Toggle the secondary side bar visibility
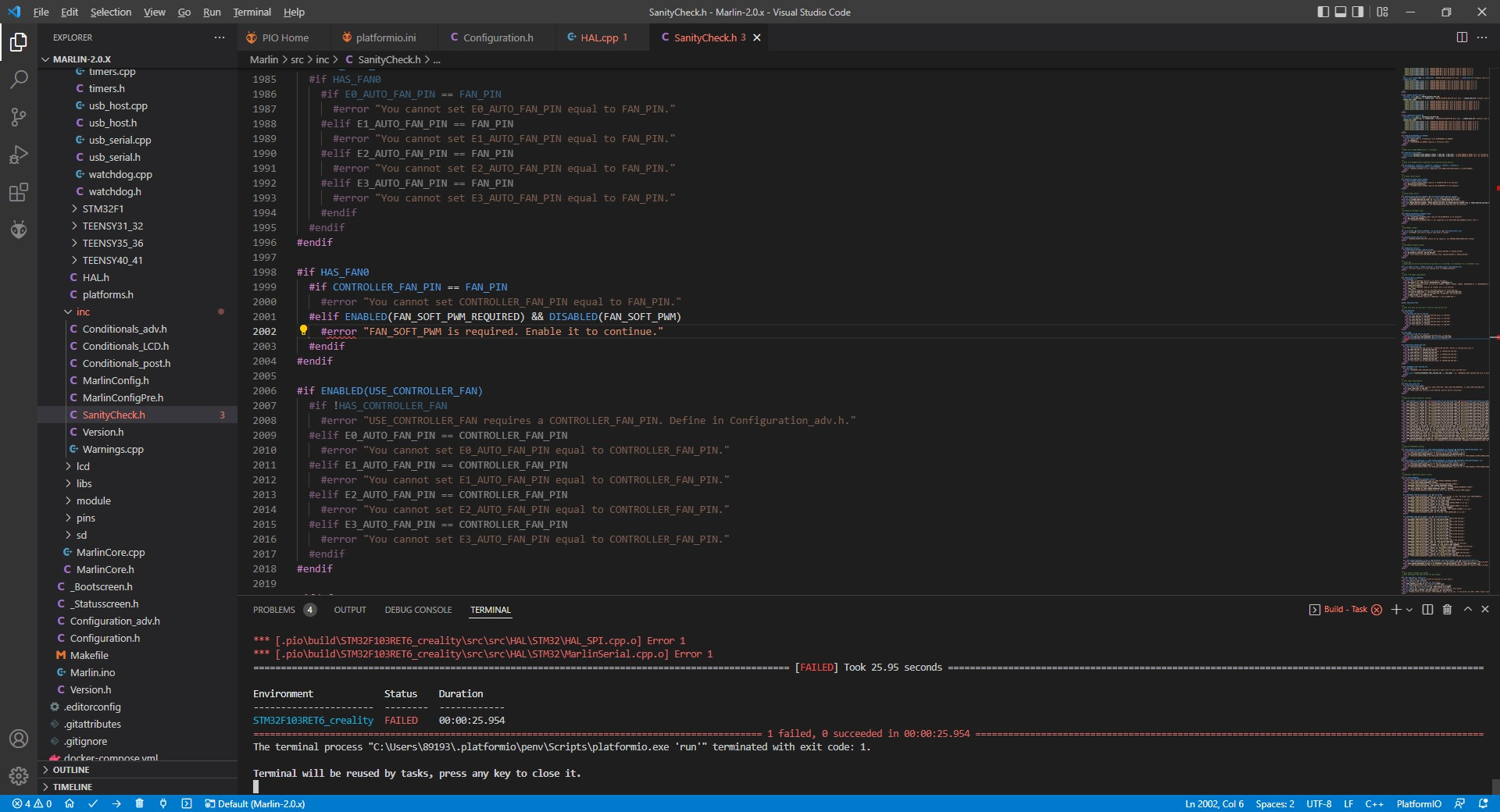Screen dimensions: 1500x812 (1359, 12)
